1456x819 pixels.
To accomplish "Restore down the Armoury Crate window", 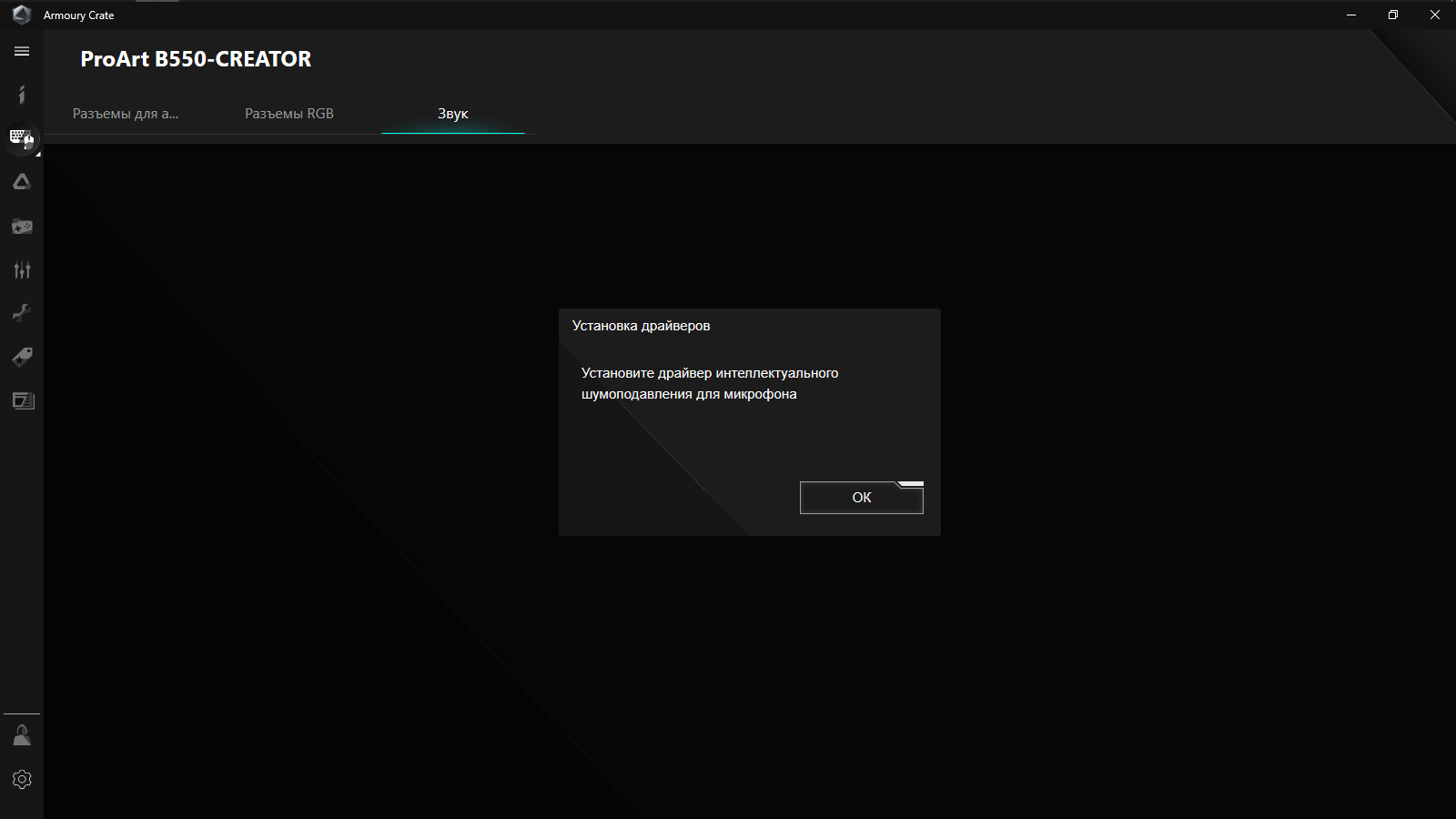I will coord(1393,15).
